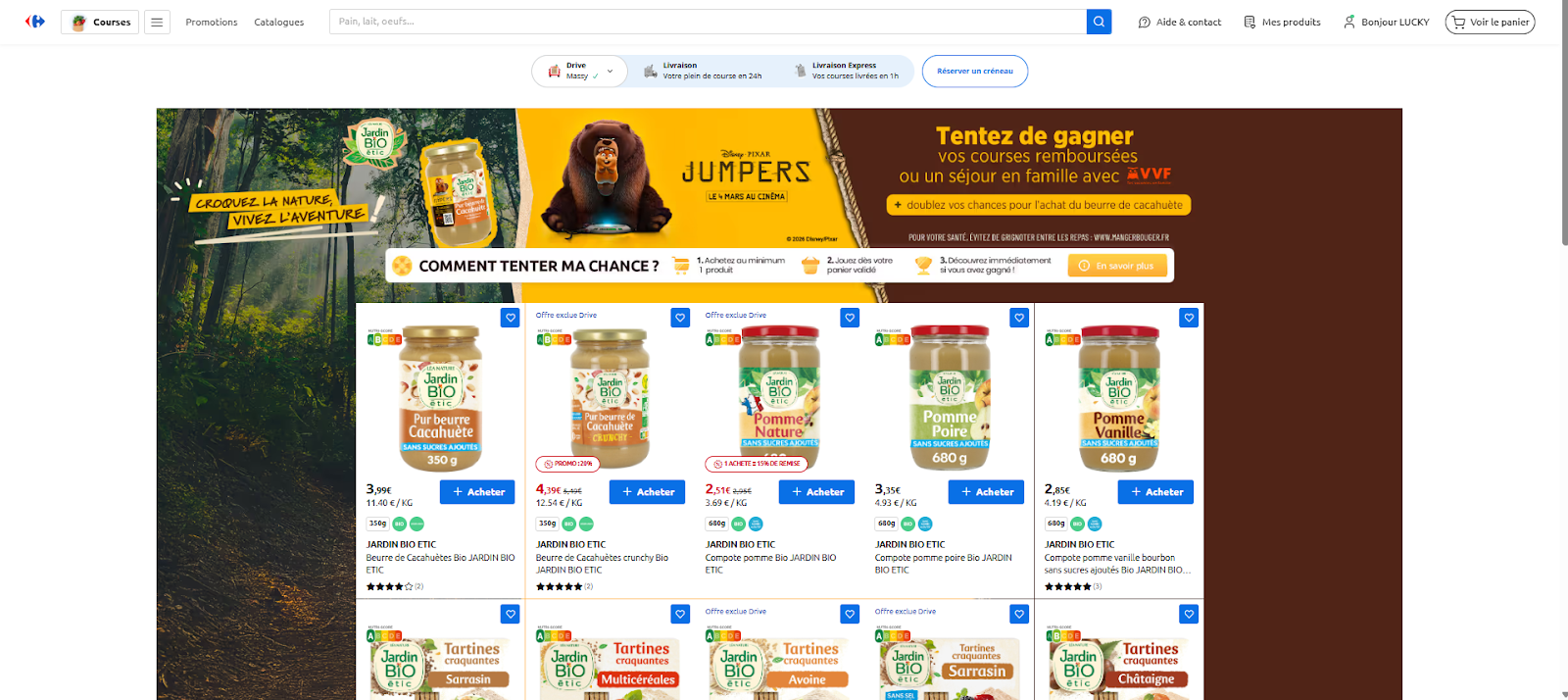1568x700 pixels.
Task: Open Mes produits list
Action: point(1282,22)
